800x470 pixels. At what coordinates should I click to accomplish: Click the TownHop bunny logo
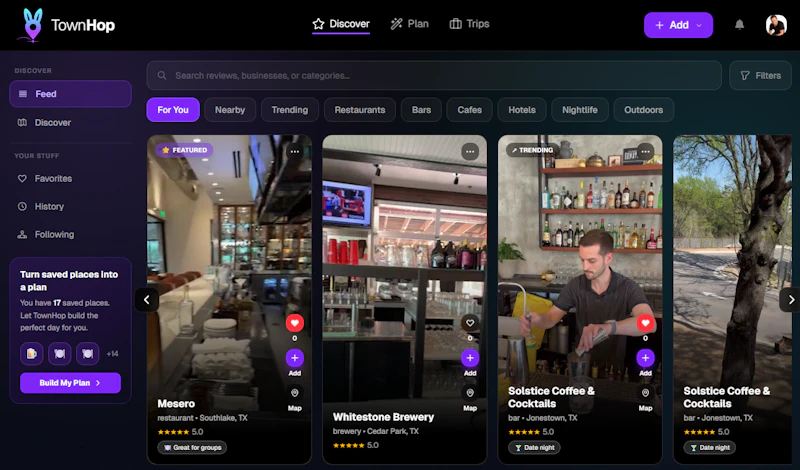(32, 24)
